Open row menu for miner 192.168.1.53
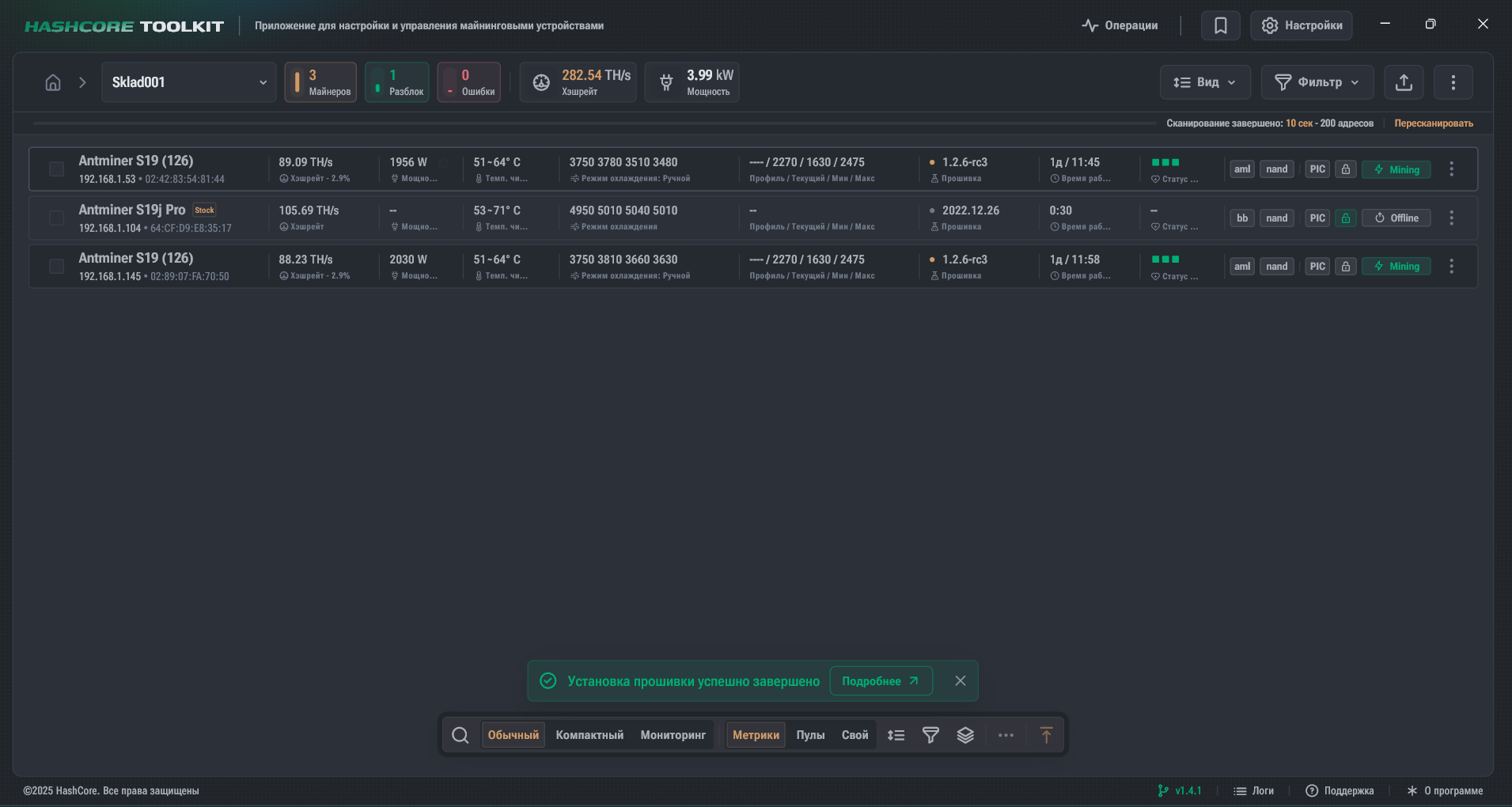 pos(1452,169)
